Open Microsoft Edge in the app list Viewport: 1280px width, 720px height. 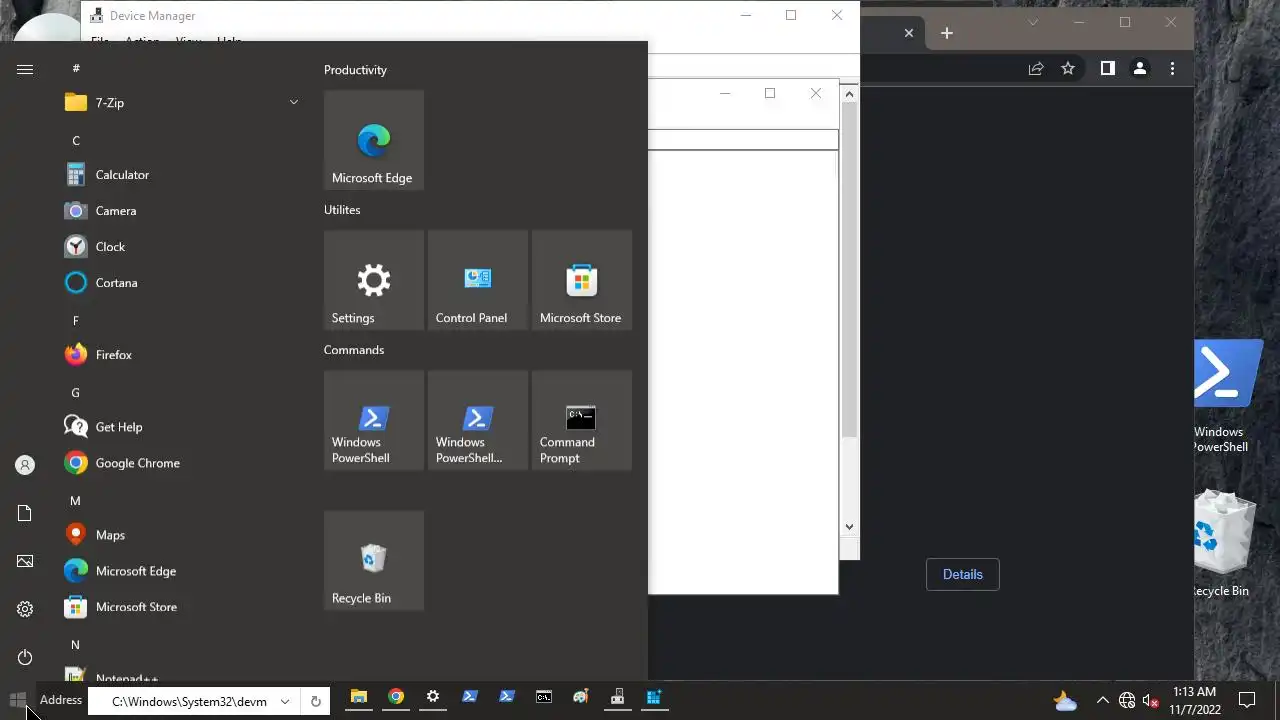182,571
